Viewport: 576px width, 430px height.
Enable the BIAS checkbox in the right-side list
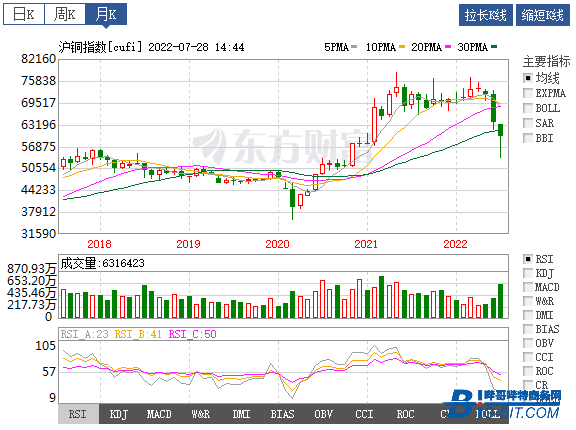tap(528, 329)
